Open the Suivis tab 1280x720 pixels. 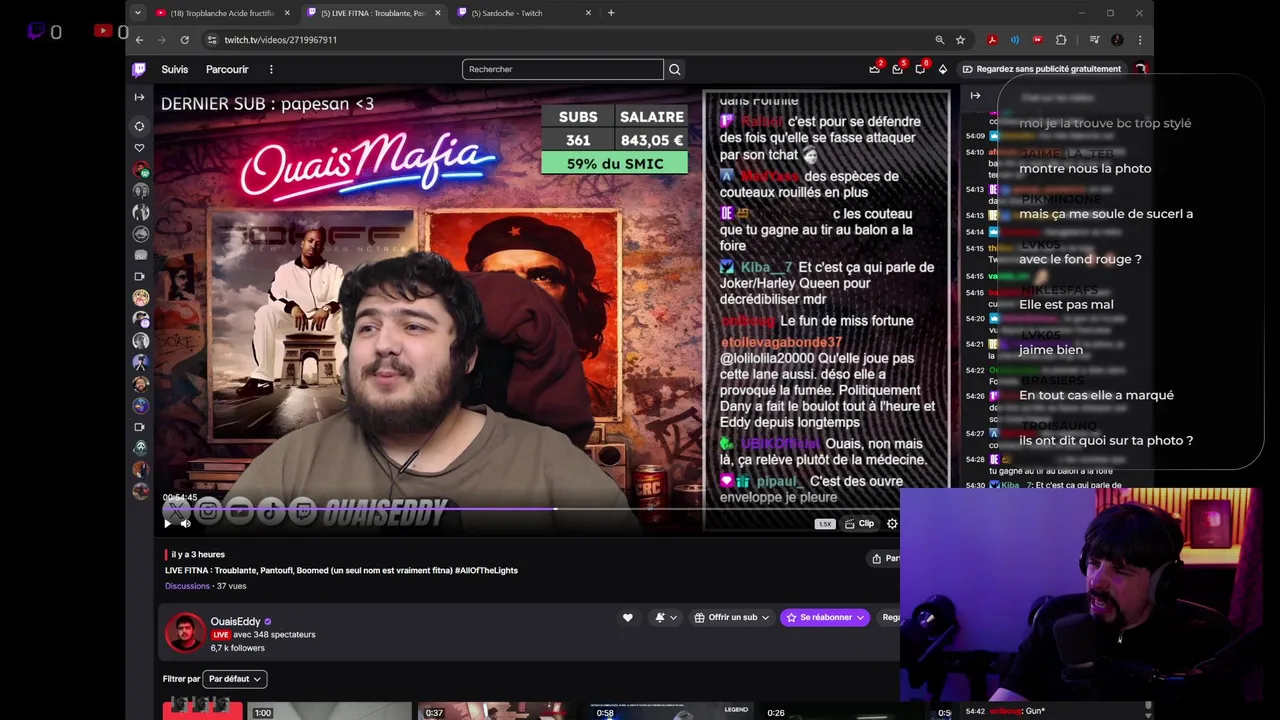[175, 69]
